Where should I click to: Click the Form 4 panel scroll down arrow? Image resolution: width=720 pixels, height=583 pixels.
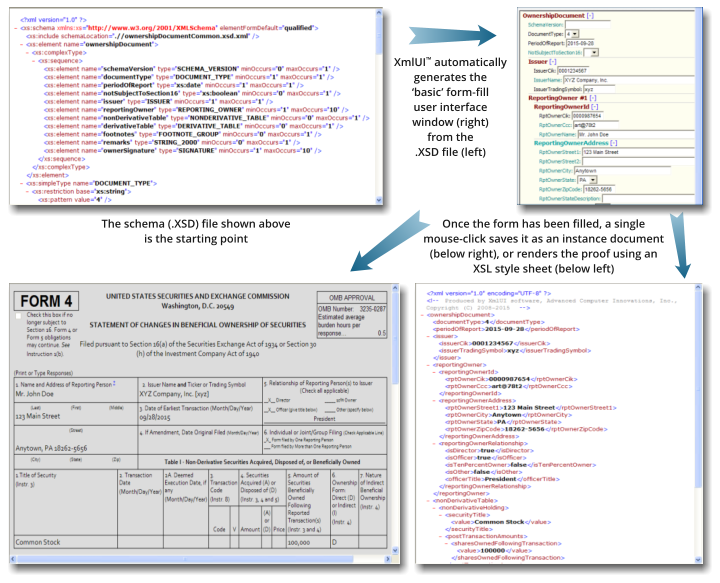click(395, 550)
